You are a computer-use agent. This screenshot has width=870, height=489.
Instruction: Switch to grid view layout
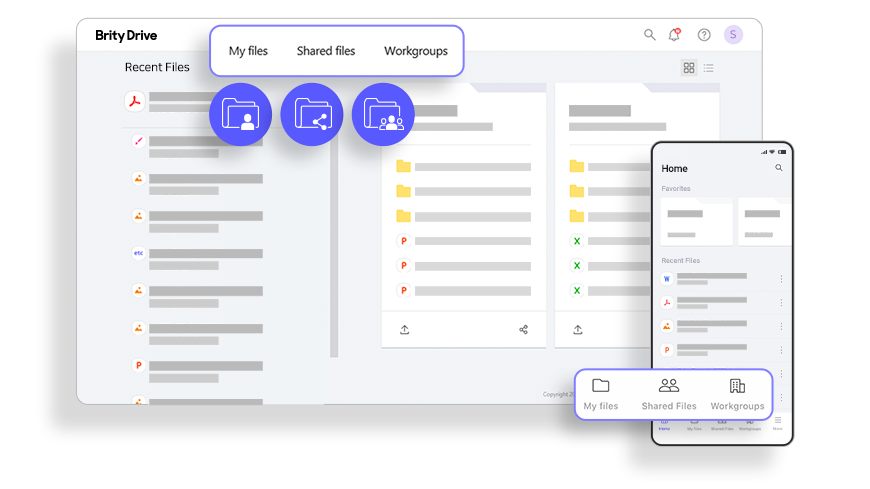(x=689, y=68)
